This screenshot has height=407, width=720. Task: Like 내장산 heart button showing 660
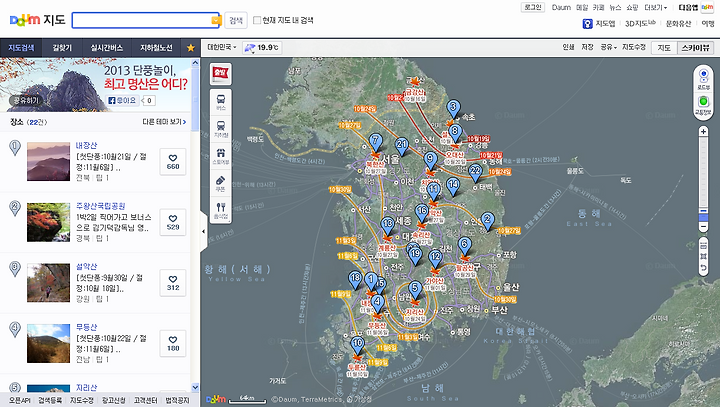pos(173,162)
